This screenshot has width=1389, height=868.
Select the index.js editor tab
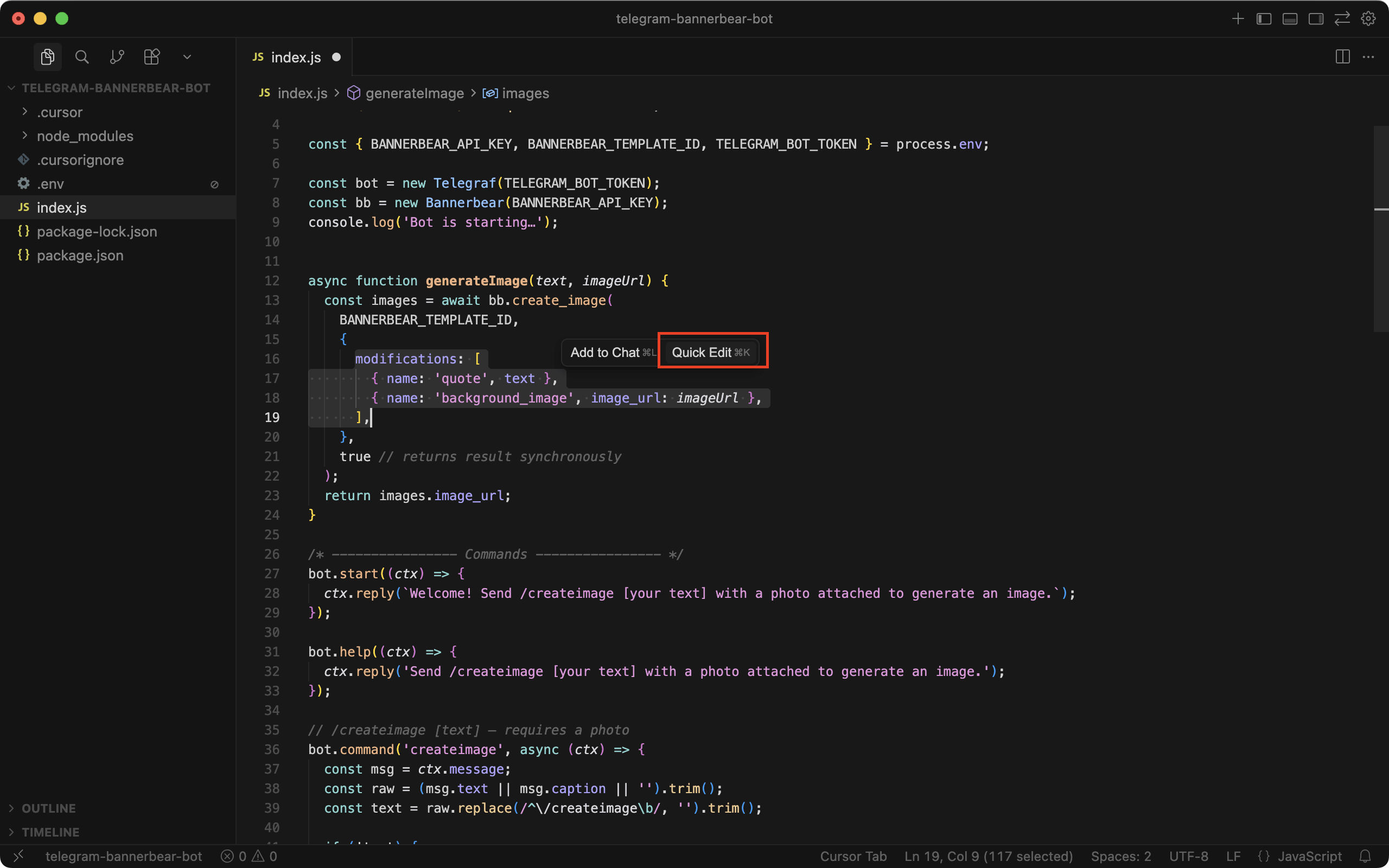pyautogui.click(x=296, y=57)
